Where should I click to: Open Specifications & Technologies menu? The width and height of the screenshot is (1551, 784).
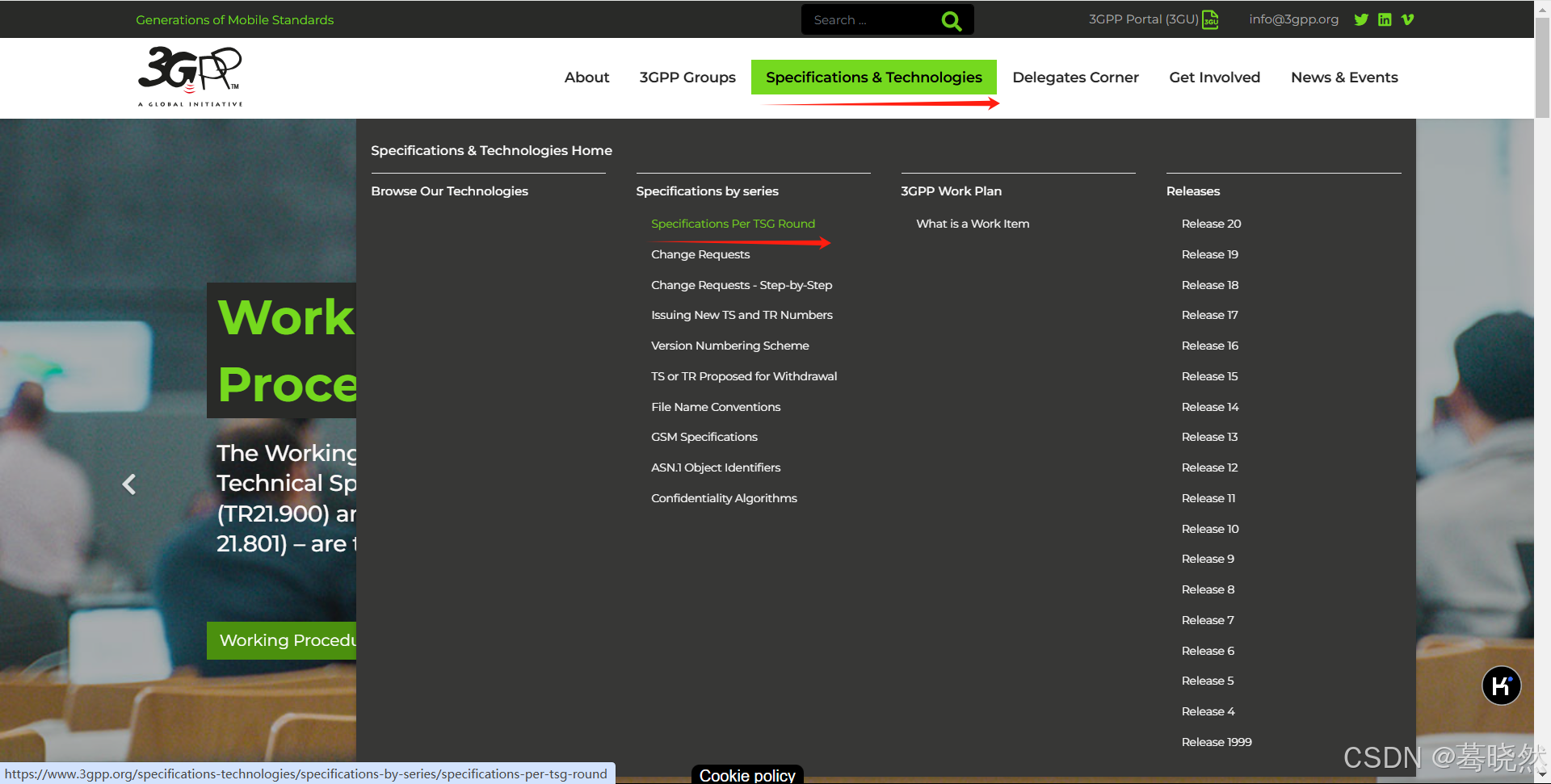(x=874, y=78)
